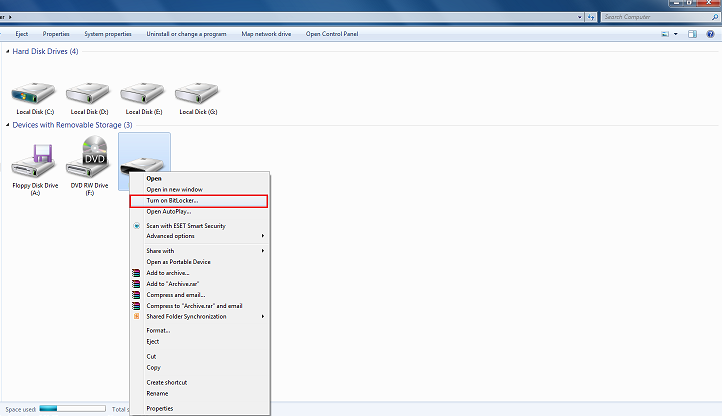Select the Floppy Disk Drive (A:) icon
Screen dimensions: 722x416
(33, 161)
